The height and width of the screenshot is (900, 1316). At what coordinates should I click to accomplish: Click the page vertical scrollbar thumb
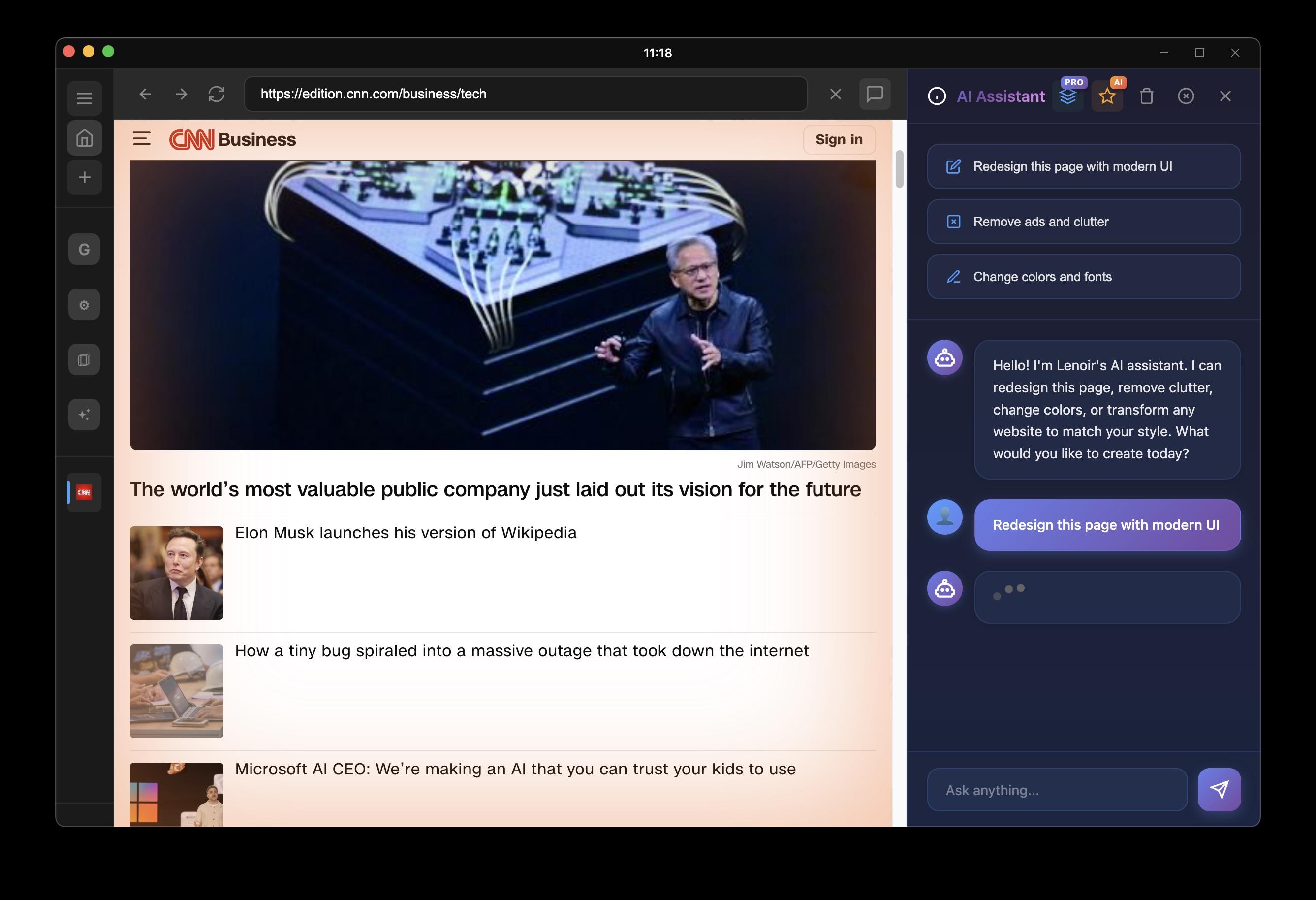click(x=899, y=169)
